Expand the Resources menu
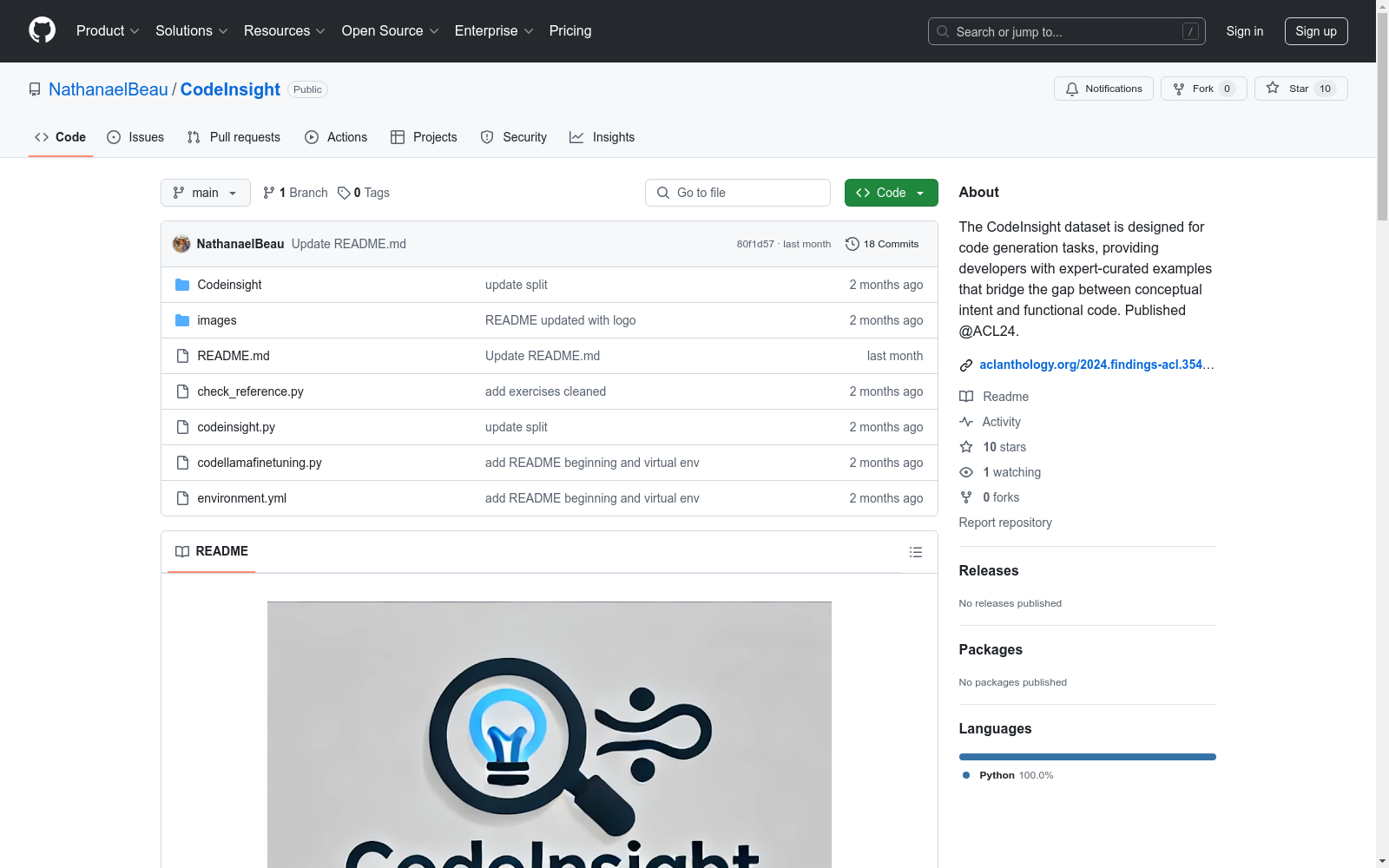This screenshot has width=1389, height=868. click(x=285, y=31)
